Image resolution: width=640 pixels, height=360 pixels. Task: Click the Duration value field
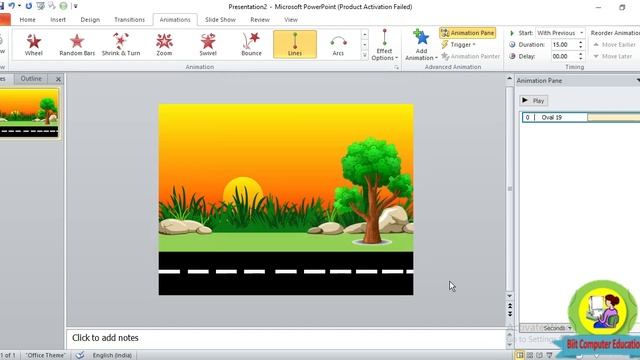[563, 44]
